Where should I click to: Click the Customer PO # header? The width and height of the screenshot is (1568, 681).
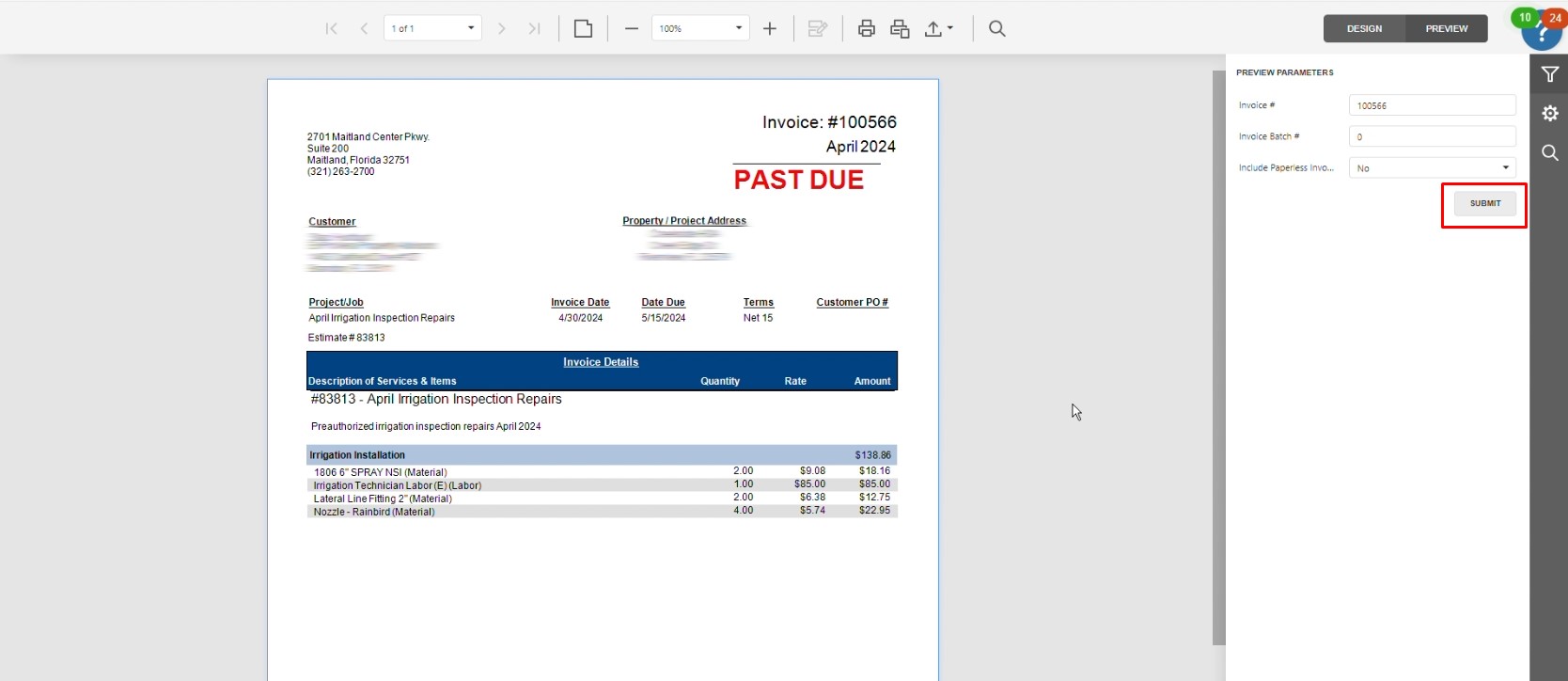click(852, 302)
